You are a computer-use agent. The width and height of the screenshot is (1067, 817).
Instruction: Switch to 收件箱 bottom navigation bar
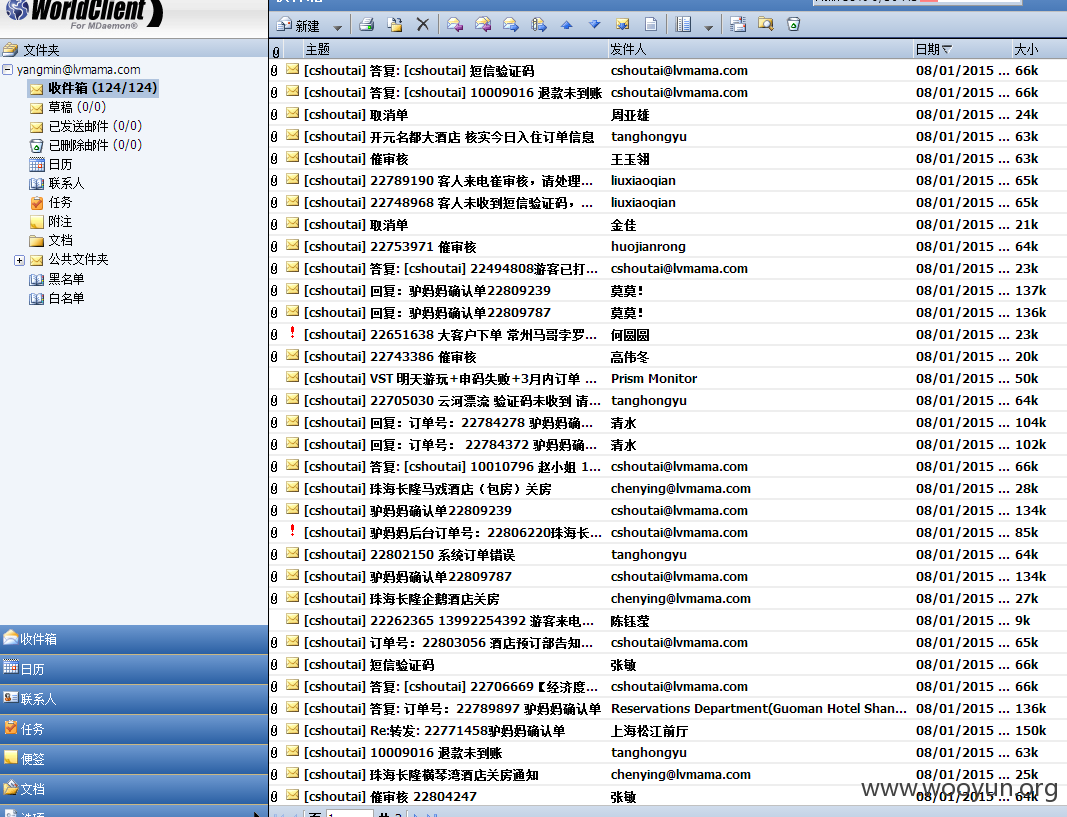click(x=134, y=639)
